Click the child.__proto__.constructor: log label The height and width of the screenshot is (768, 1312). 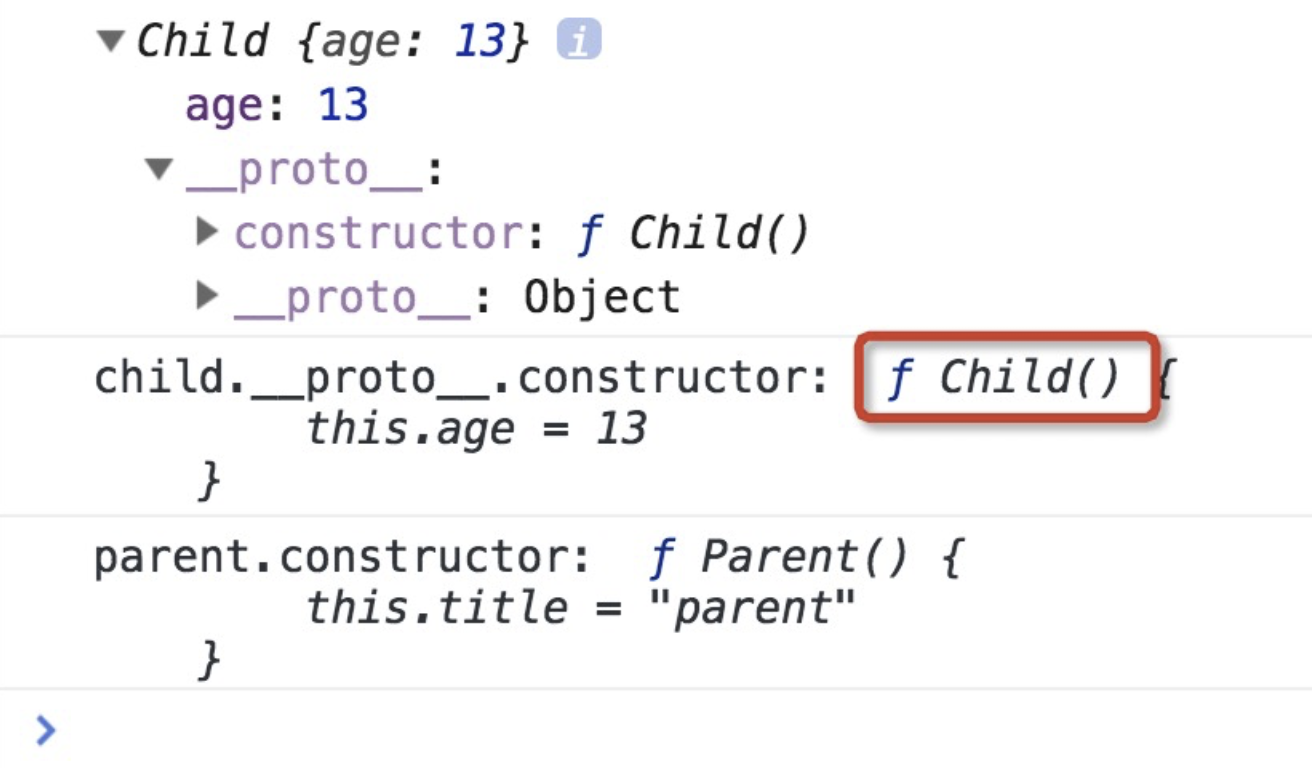pos(462,378)
